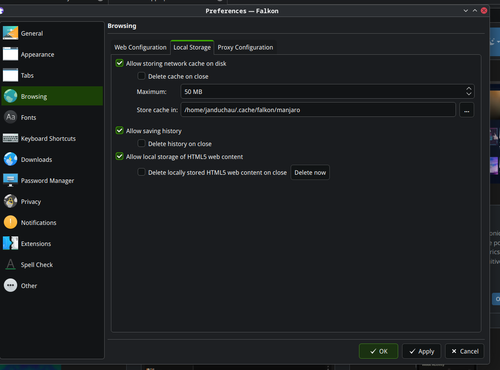Click the Extensions label in sidebar
This screenshot has height=370, width=500.
36,244
